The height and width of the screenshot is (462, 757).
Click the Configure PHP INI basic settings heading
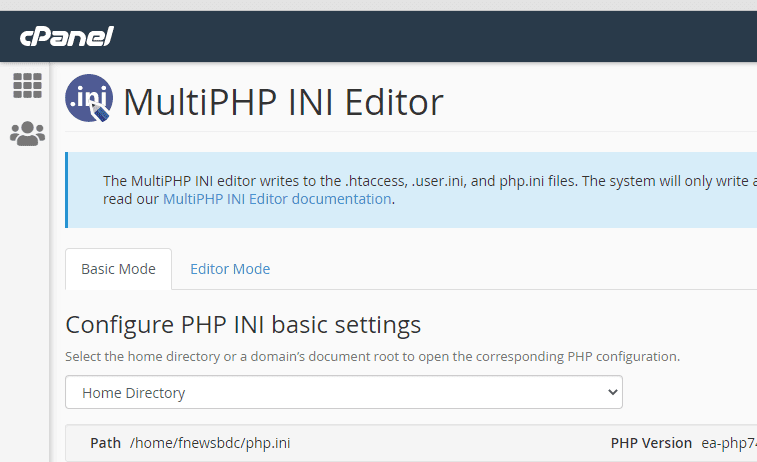[243, 324]
